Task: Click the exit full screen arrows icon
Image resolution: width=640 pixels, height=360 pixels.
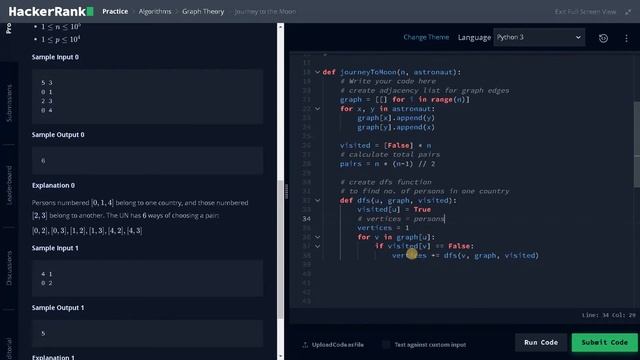Action: point(628,12)
